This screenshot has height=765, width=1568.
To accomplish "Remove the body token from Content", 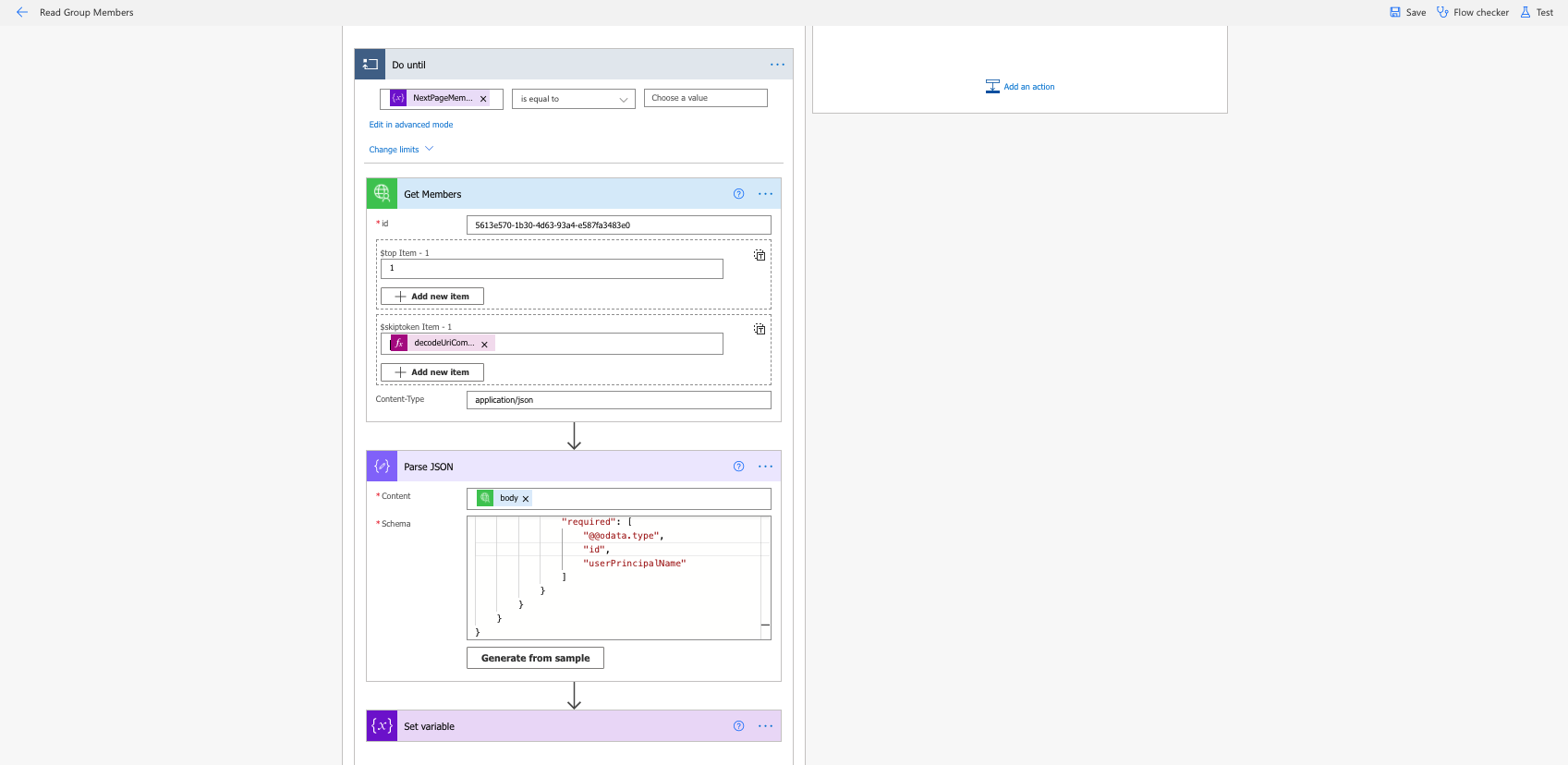I will [x=526, y=499].
